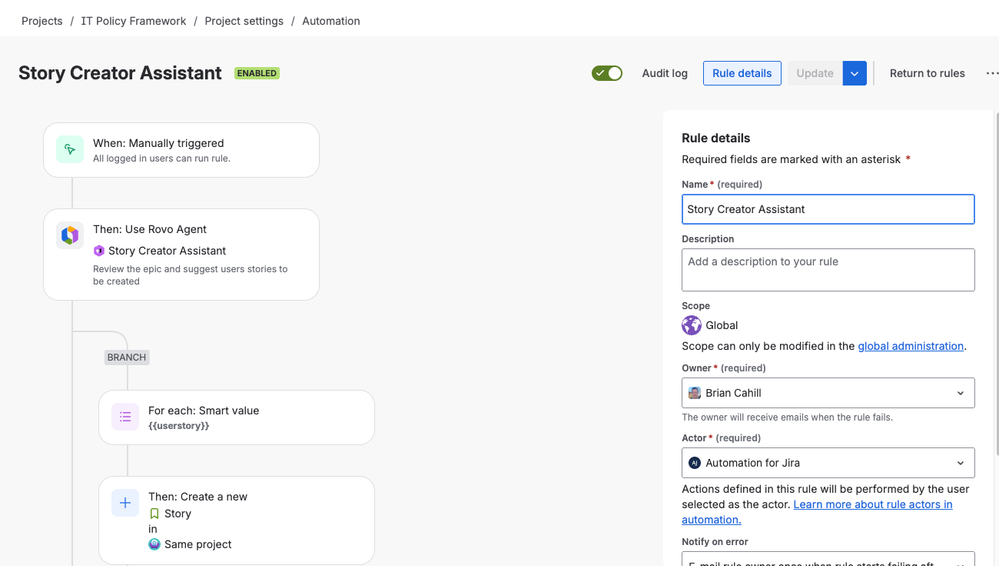Select the Then: Create a new Story card

236,520
